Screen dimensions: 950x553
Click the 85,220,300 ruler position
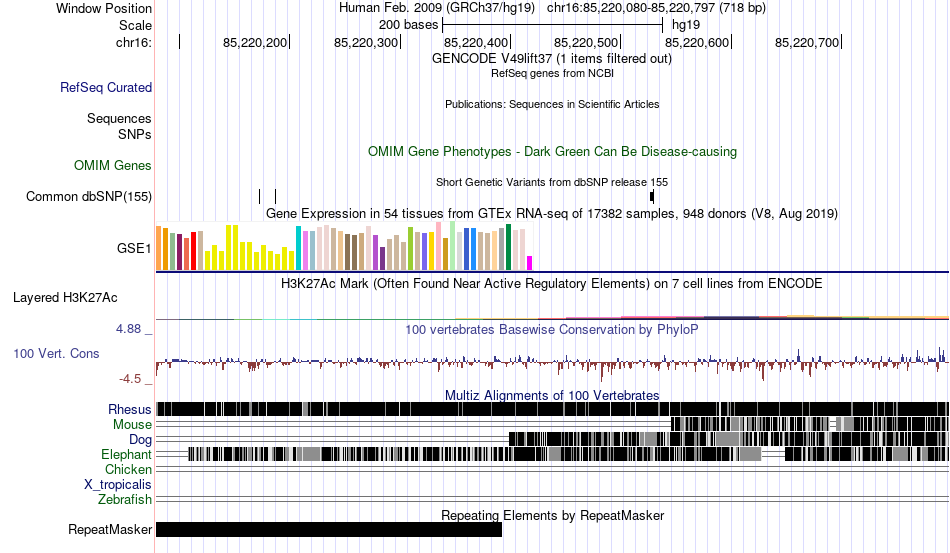[x=366, y=42]
